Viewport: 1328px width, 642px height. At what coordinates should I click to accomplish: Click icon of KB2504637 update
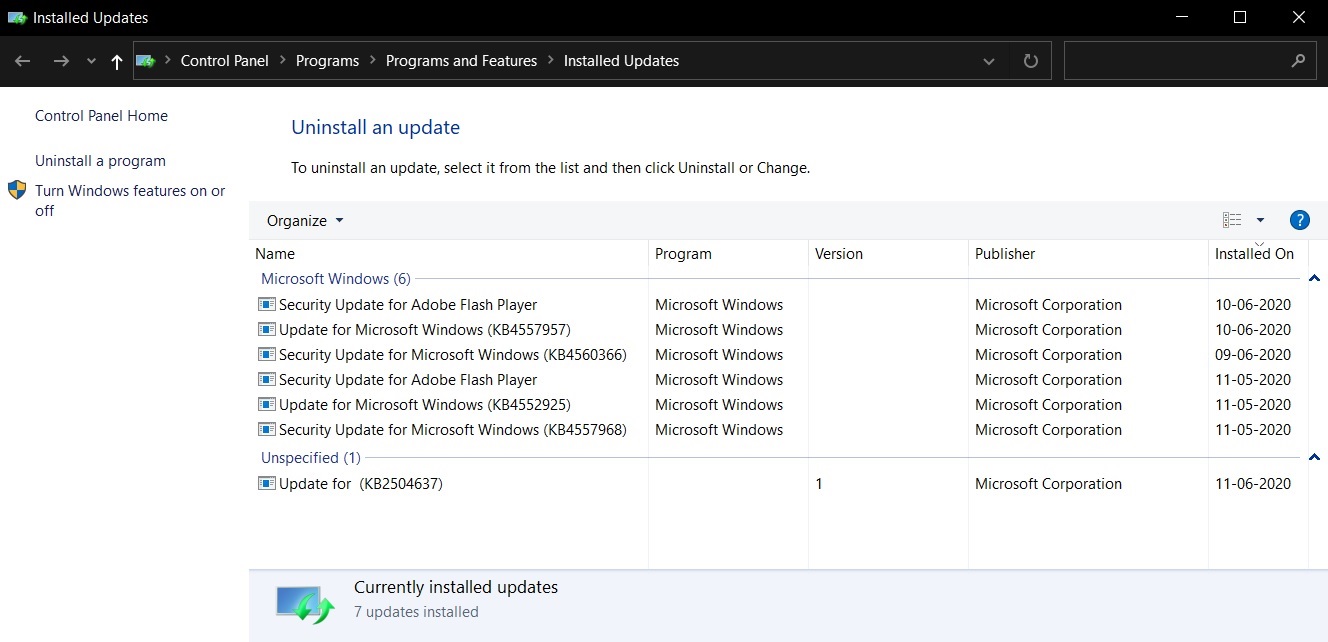tap(266, 484)
